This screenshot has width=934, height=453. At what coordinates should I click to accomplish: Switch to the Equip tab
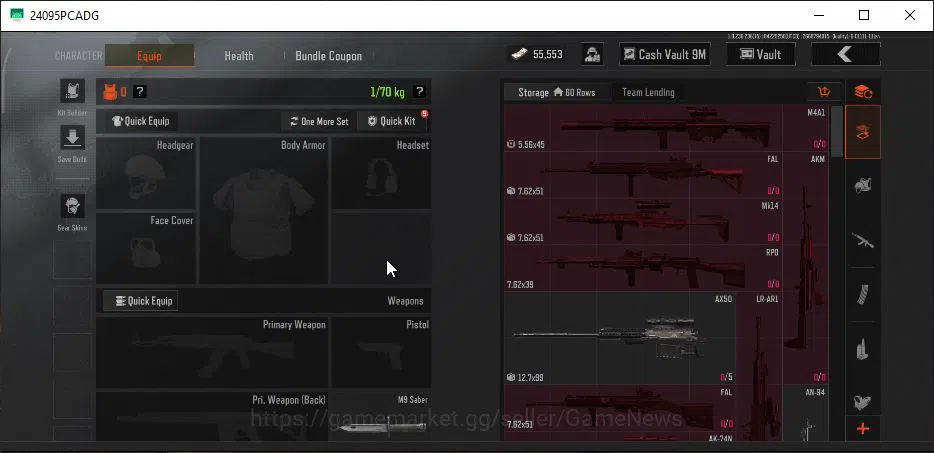[149, 55]
